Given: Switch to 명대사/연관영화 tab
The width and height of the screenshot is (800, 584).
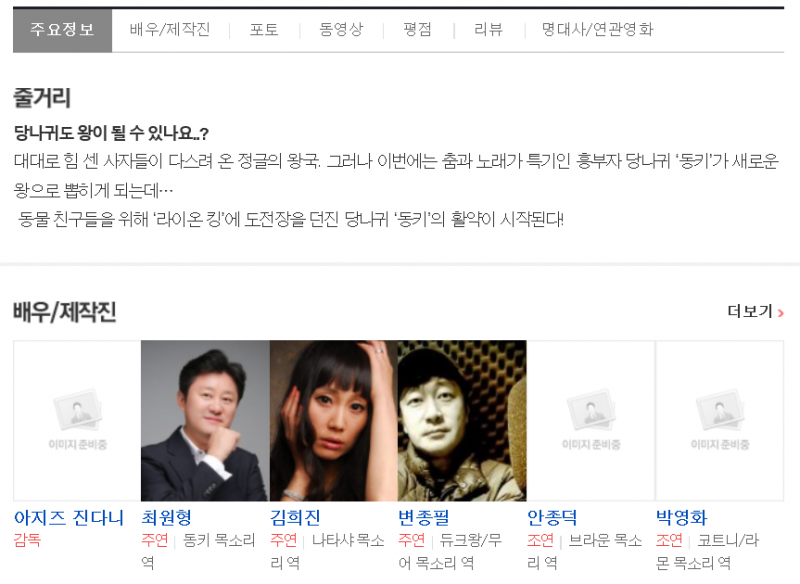Looking at the screenshot, I should (x=597, y=30).
